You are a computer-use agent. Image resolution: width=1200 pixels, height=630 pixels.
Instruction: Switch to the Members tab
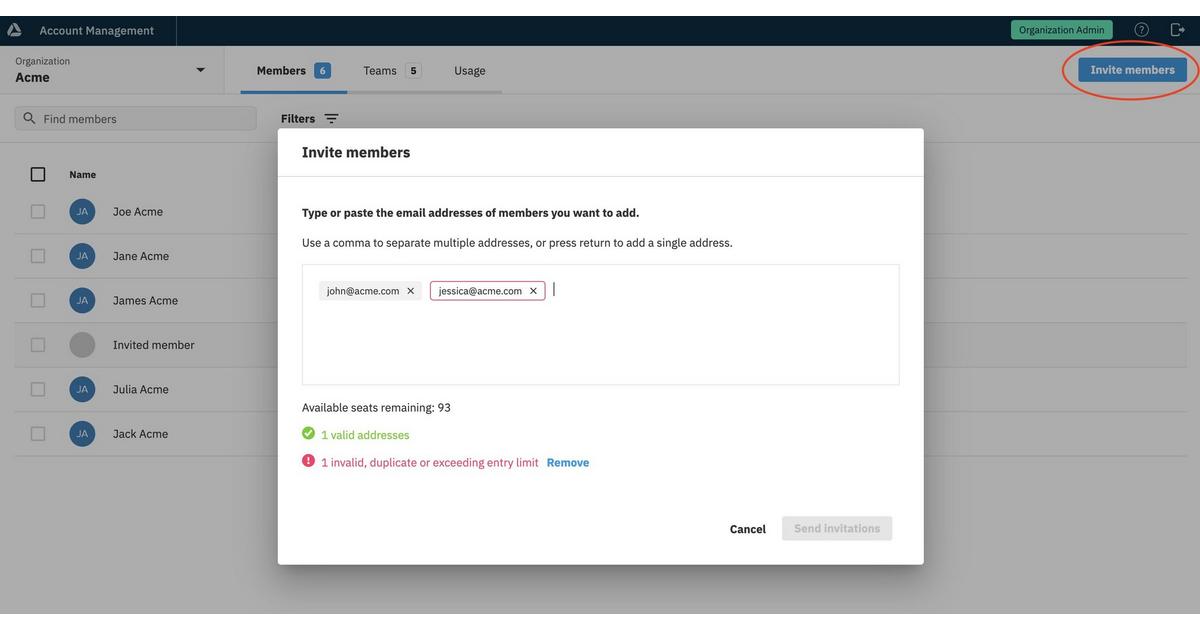[293, 70]
